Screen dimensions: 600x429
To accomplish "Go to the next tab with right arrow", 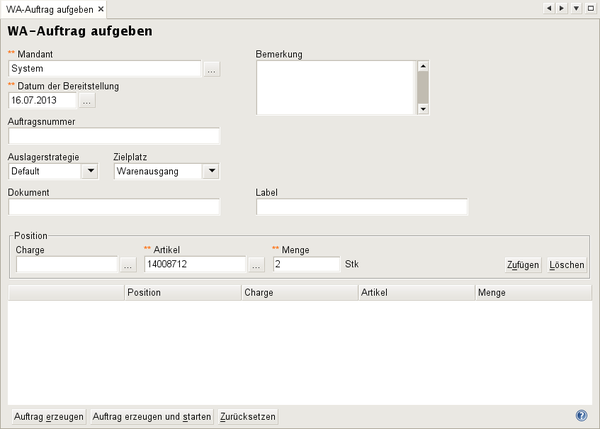I will pyautogui.click(x=561, y=8).
